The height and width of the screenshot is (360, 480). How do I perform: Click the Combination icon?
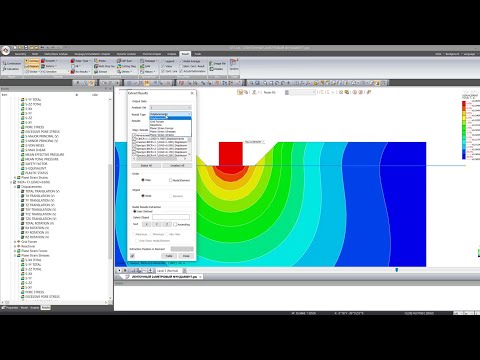pos(11,63)
